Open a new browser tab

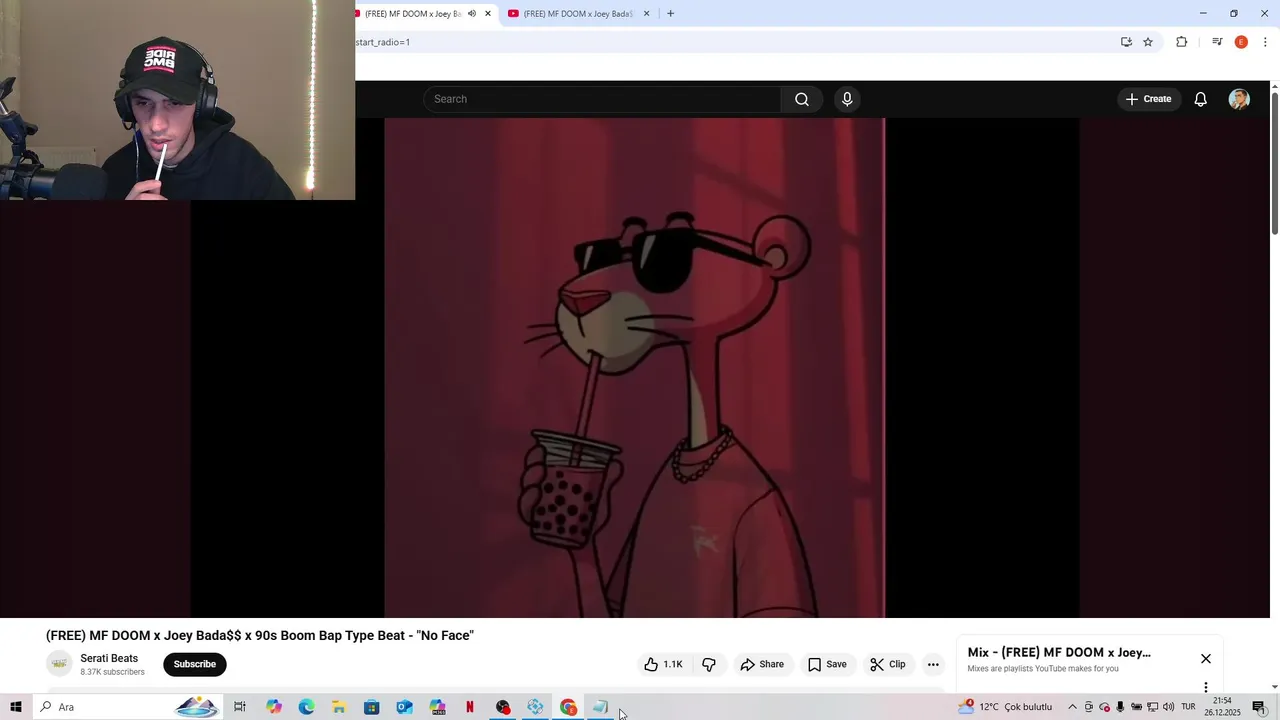670,14
